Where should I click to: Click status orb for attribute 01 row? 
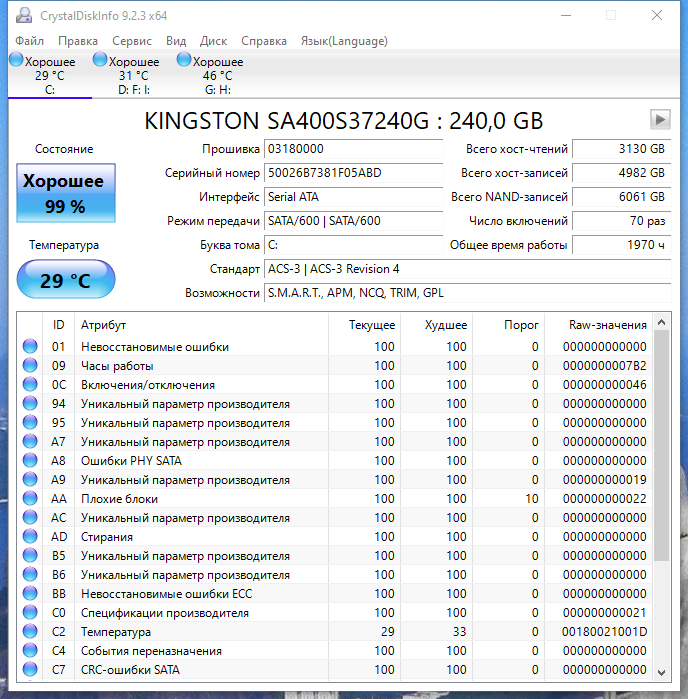point(30,347)
